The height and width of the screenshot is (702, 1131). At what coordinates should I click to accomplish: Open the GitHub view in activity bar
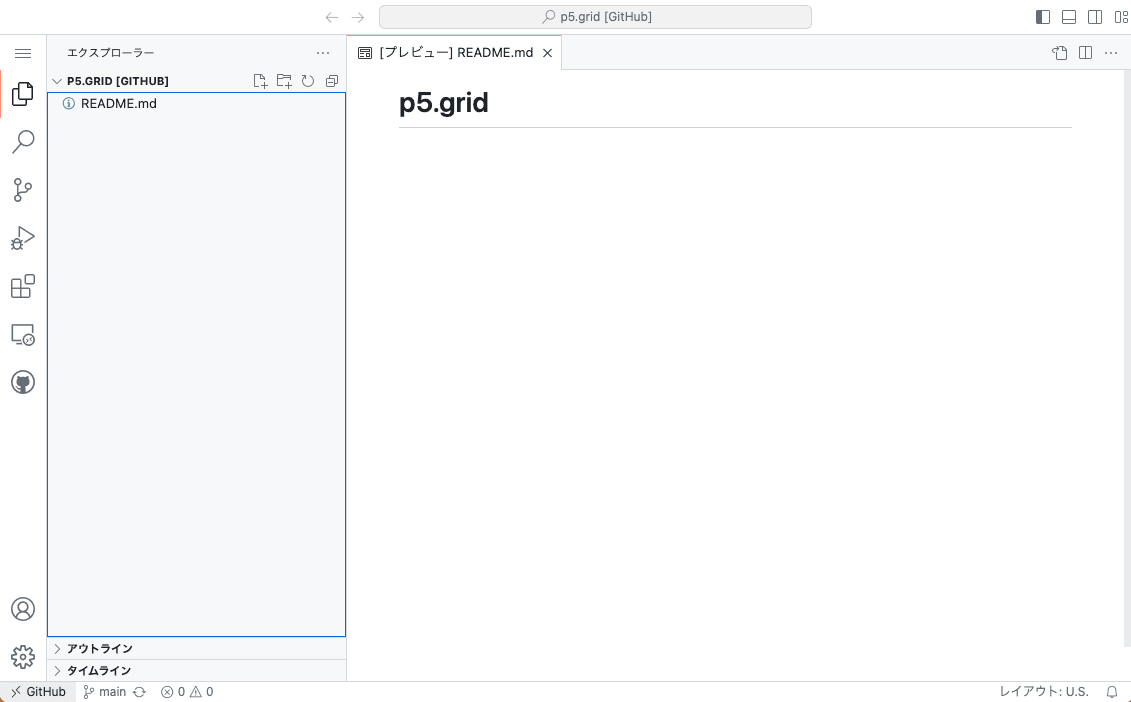point(23,382)
